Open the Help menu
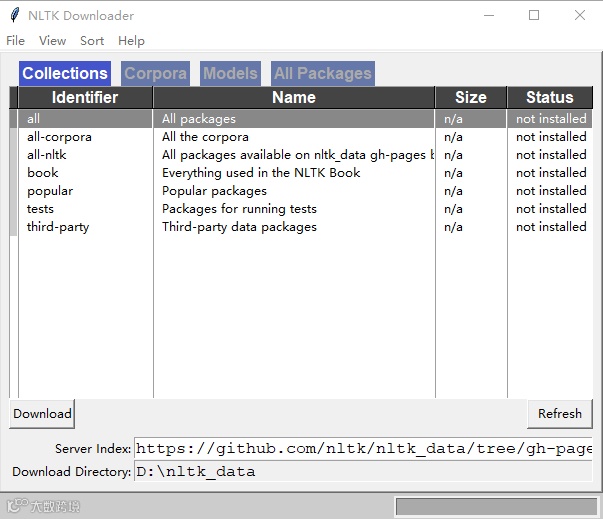This screenshot has width=603, height=519. (131, 41)
